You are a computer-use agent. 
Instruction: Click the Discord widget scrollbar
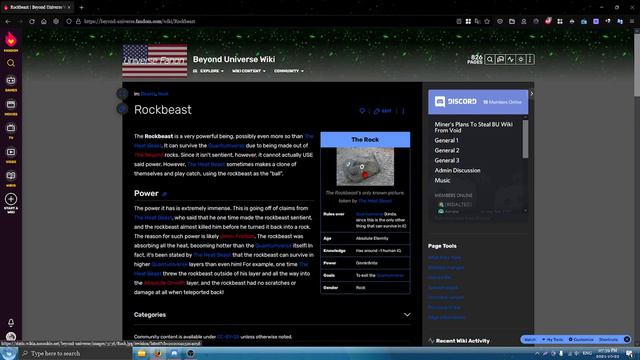click(x=525, y=139)
